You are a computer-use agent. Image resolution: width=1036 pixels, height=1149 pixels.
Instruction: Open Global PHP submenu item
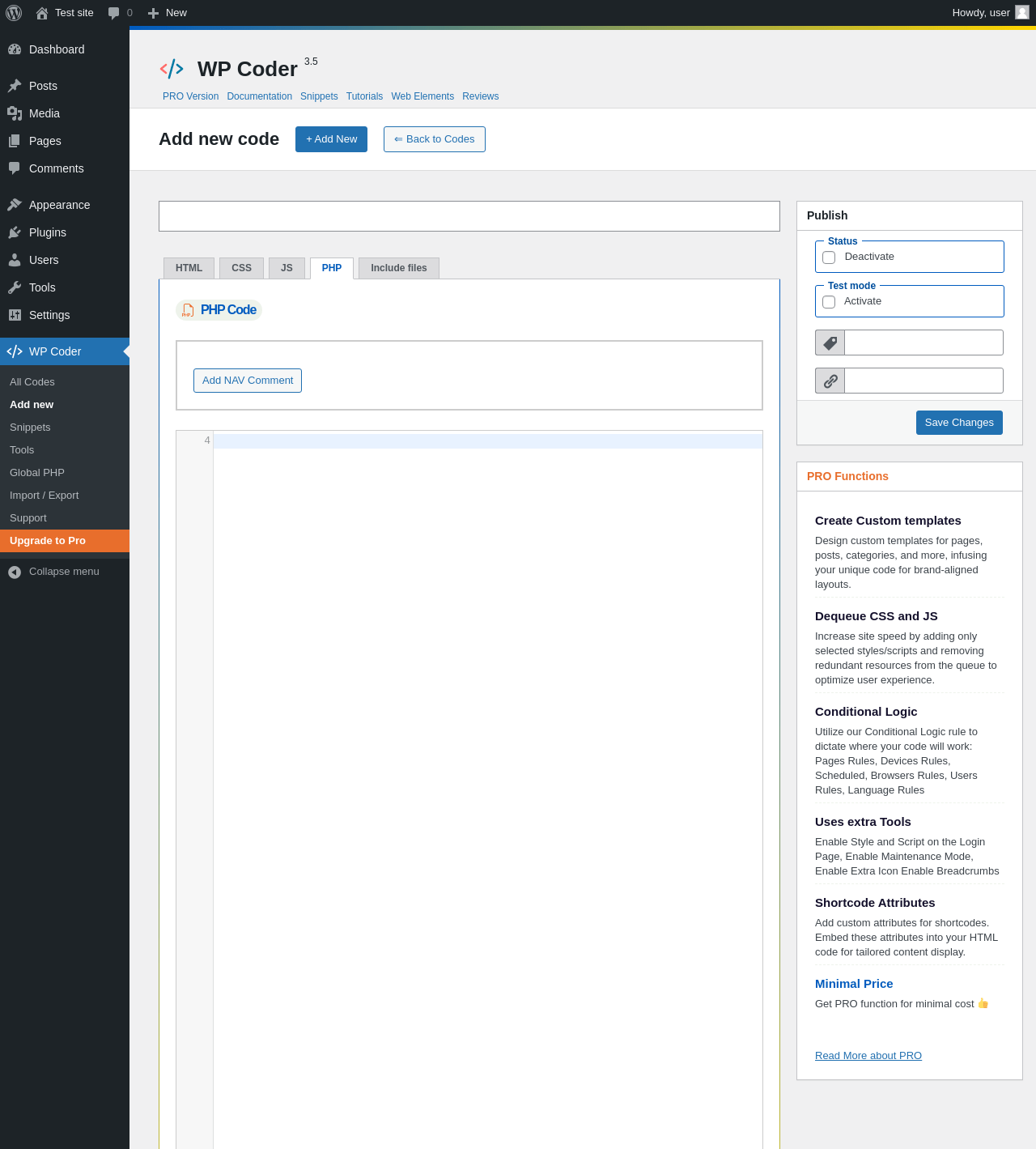click(x=65, y=473)
